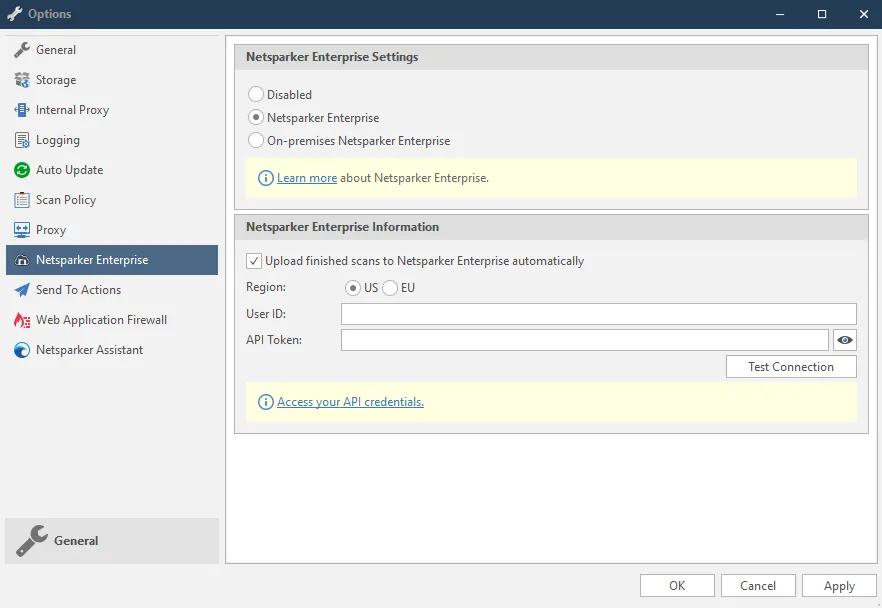Go to Proxy settings page
This screenshot has height=608, width=882.
(x=112, y=230)
